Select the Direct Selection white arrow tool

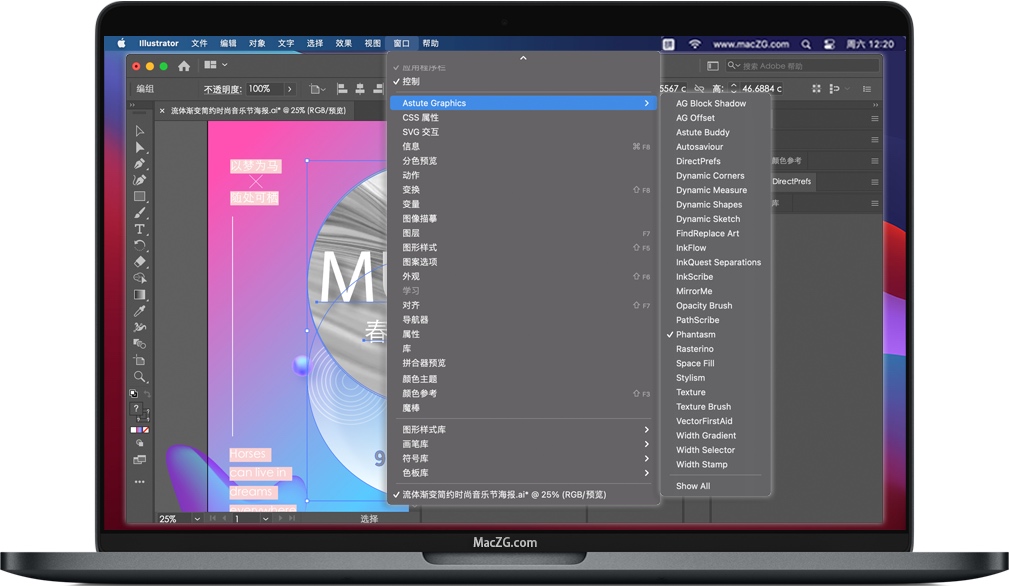click(140, 148)
